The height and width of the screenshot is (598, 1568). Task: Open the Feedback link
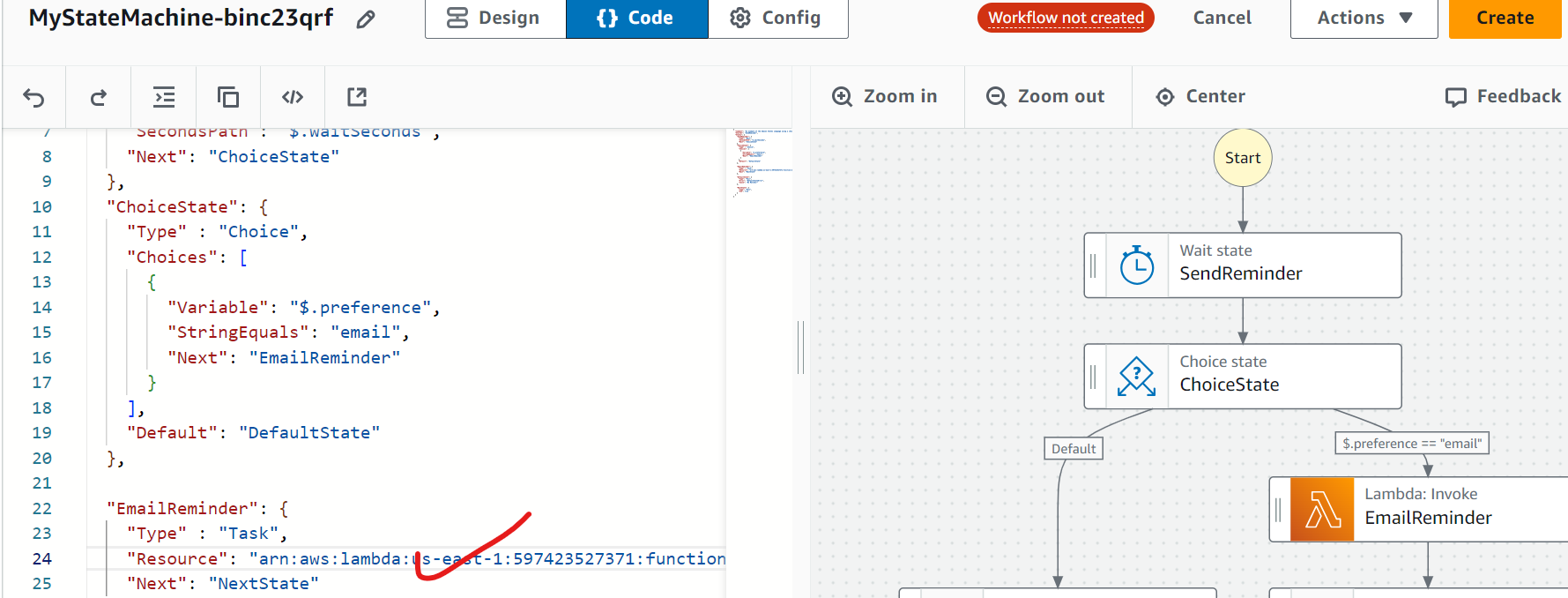click(x=1503, y=97)
